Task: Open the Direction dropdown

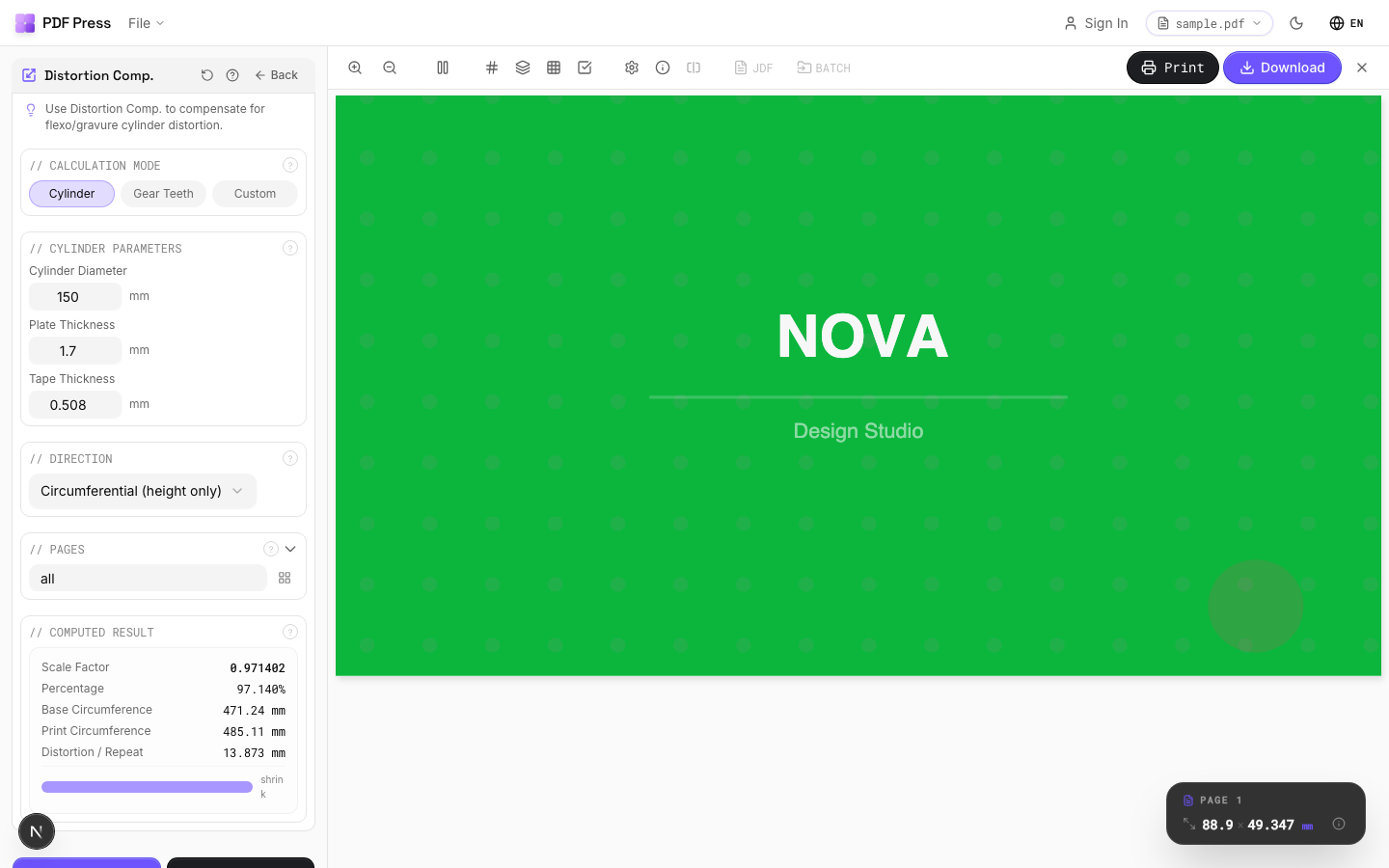Action: (143, 491)
